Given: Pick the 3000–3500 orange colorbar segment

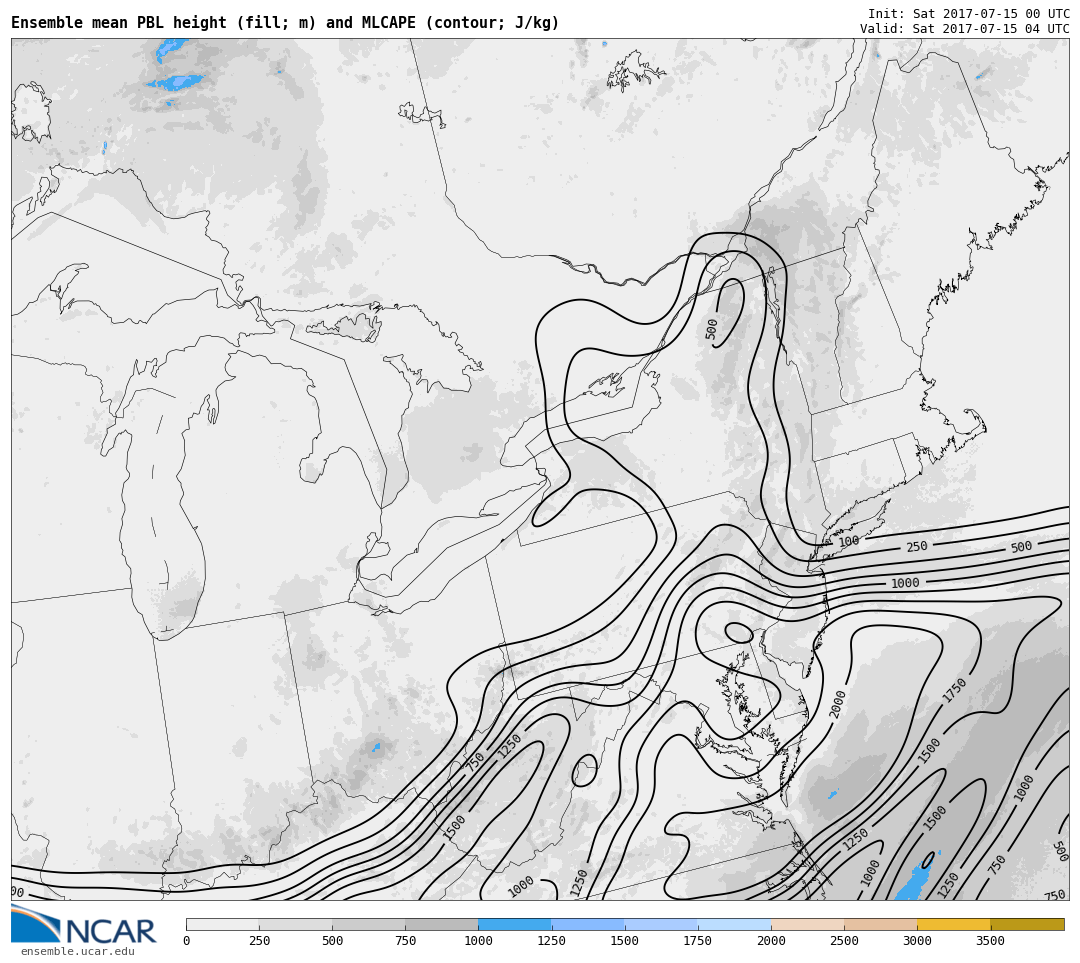Looking at the screenshot, I should [954, 924].
